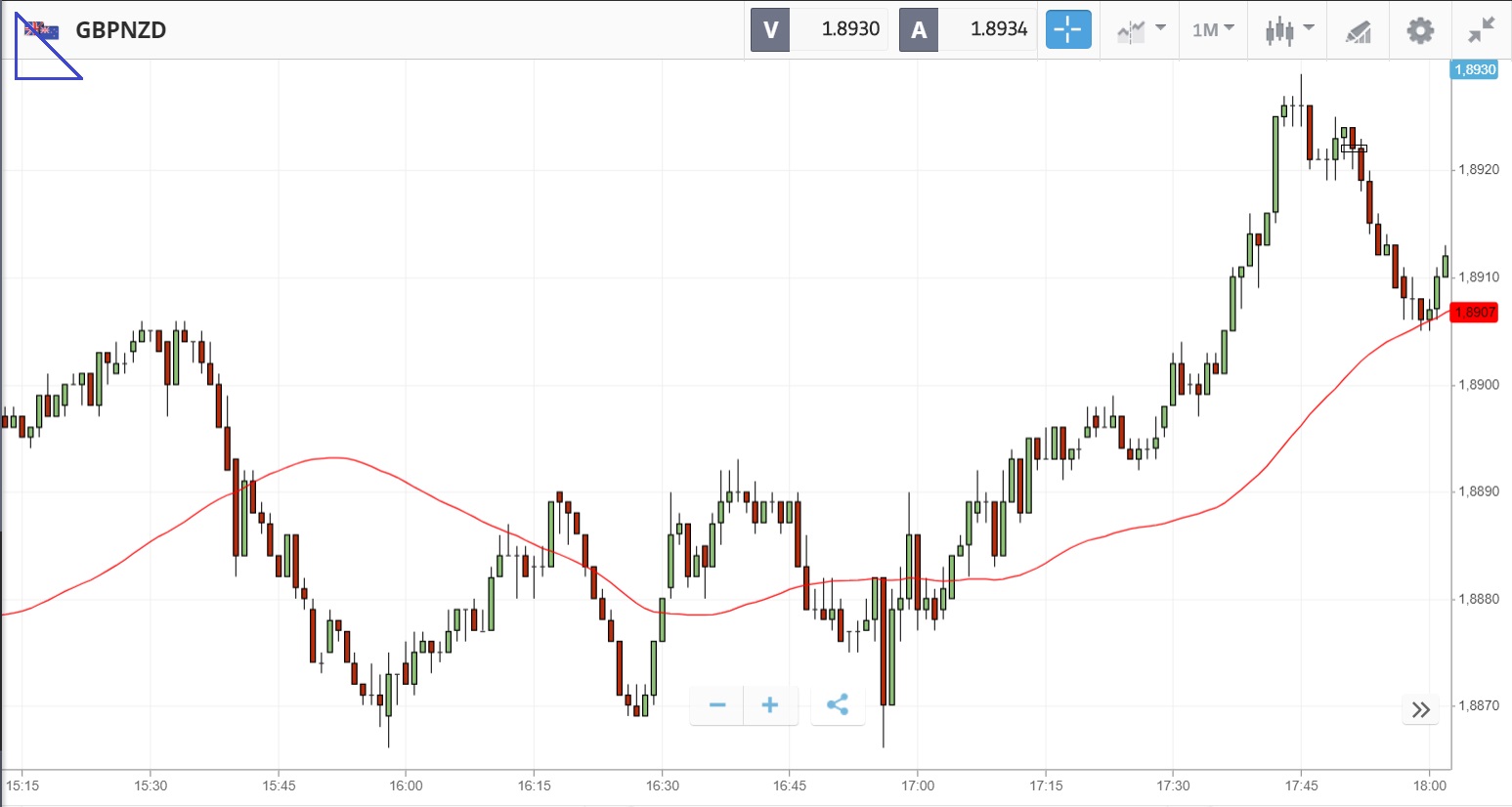Click the blue 1,8930 current price label
This screenshot has width=1512, height=807.
(1474, 69)
